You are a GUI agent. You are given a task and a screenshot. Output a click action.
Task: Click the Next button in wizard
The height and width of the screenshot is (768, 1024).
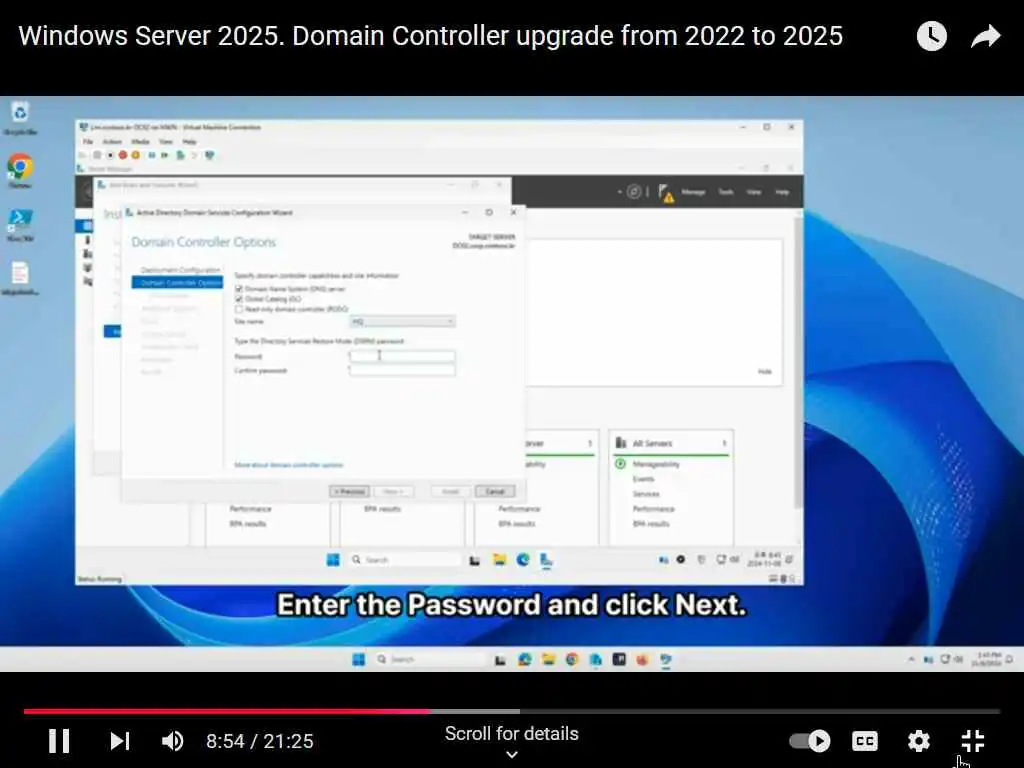point(393,491)
